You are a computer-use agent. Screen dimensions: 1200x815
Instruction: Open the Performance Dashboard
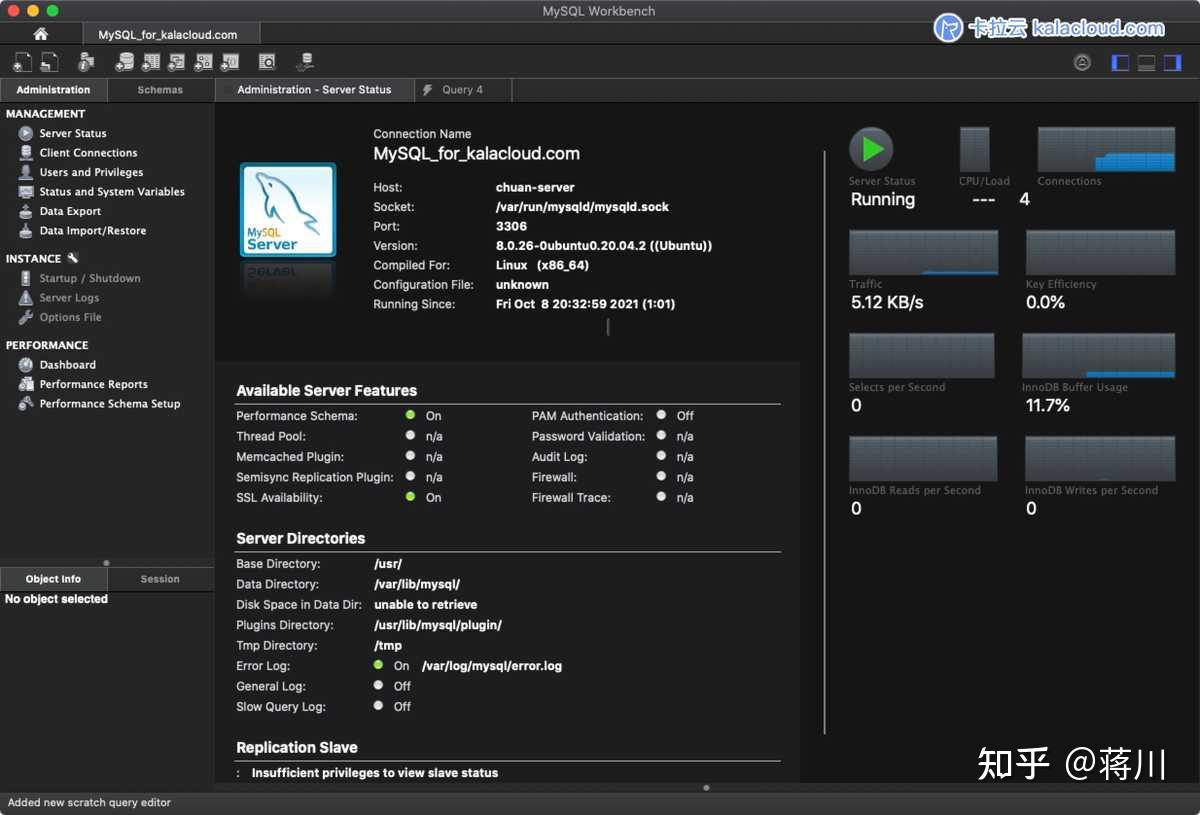tap(67, 364)
